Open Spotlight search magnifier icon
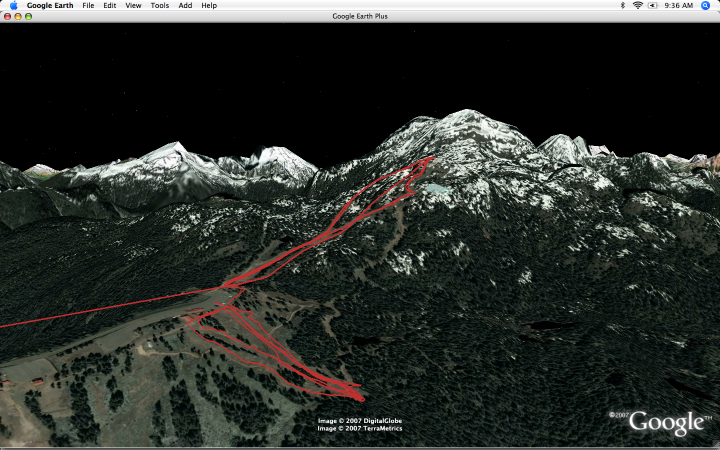 [x=705, y=6]
